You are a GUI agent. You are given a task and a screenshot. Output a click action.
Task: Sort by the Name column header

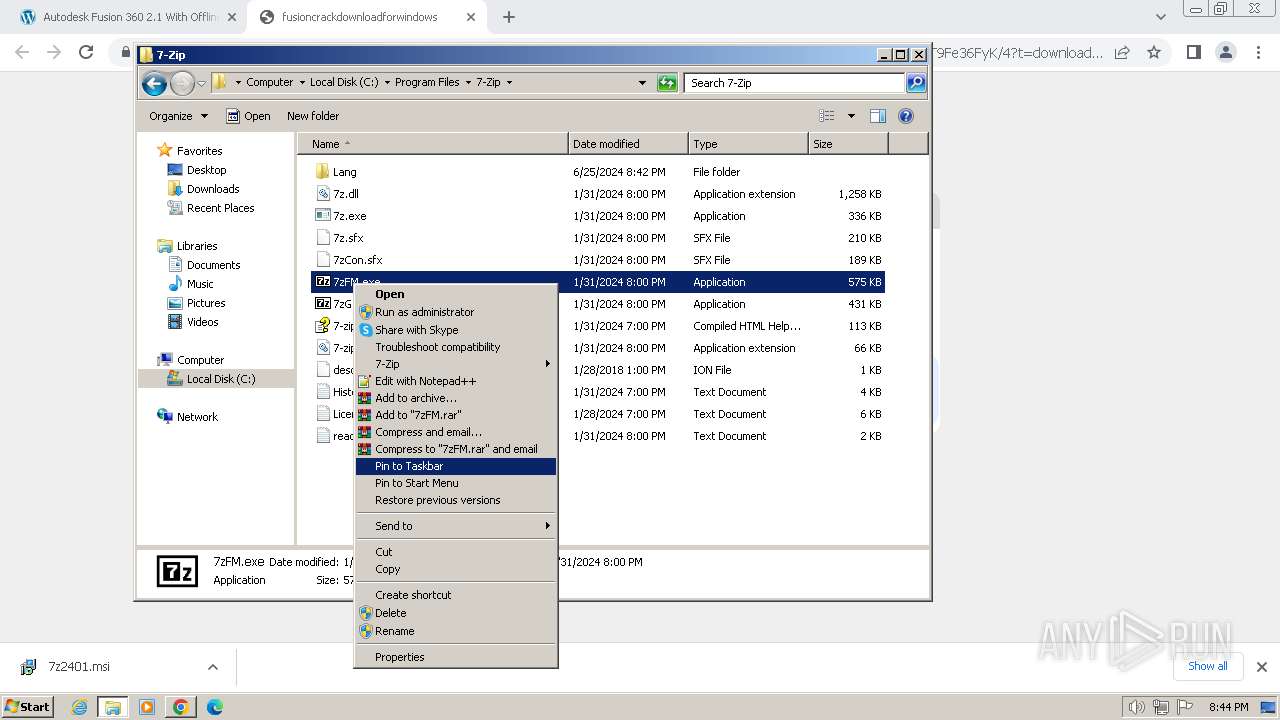click(432, 144)
